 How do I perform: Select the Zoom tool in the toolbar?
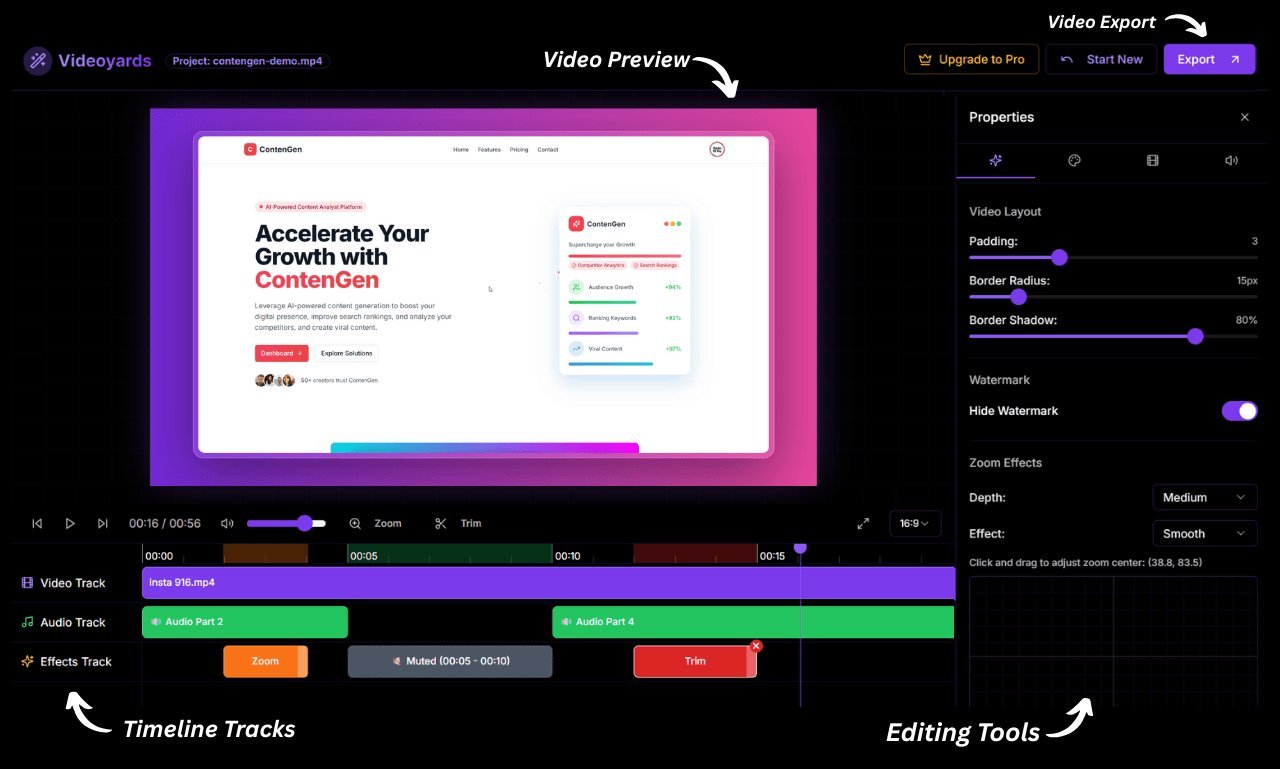point(376,523)
